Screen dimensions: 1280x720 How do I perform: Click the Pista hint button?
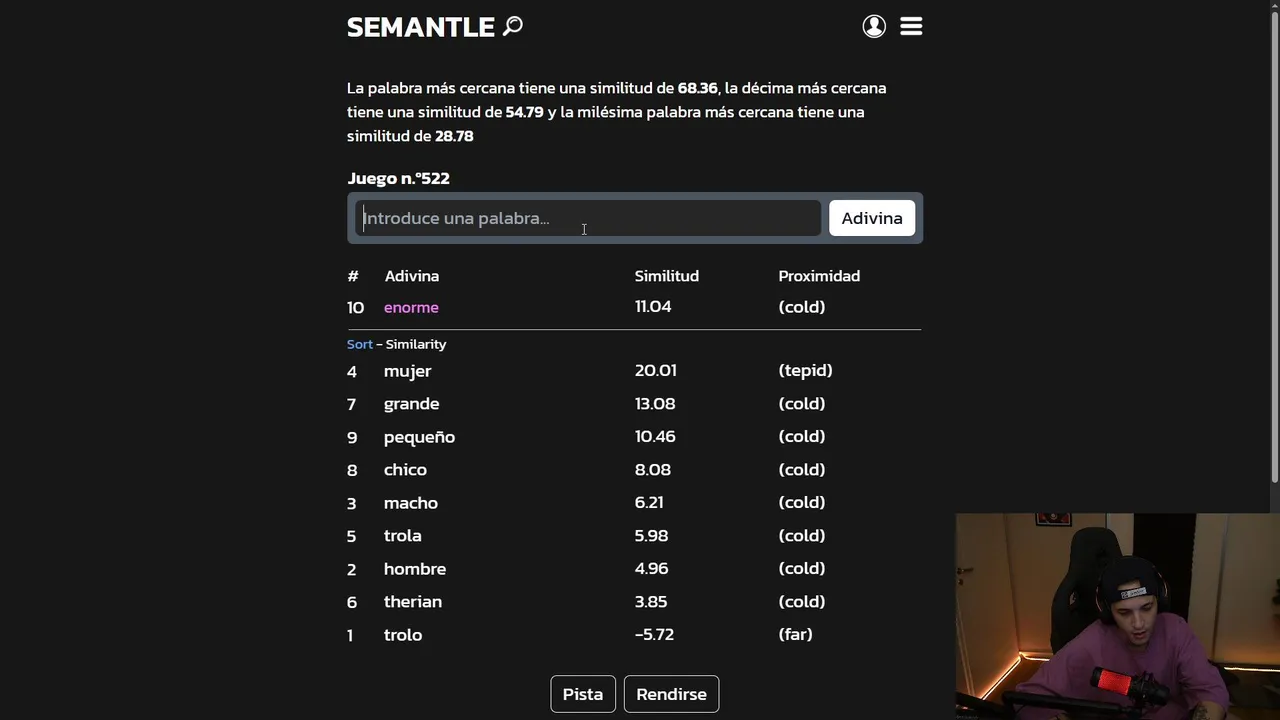coord(582,694)
